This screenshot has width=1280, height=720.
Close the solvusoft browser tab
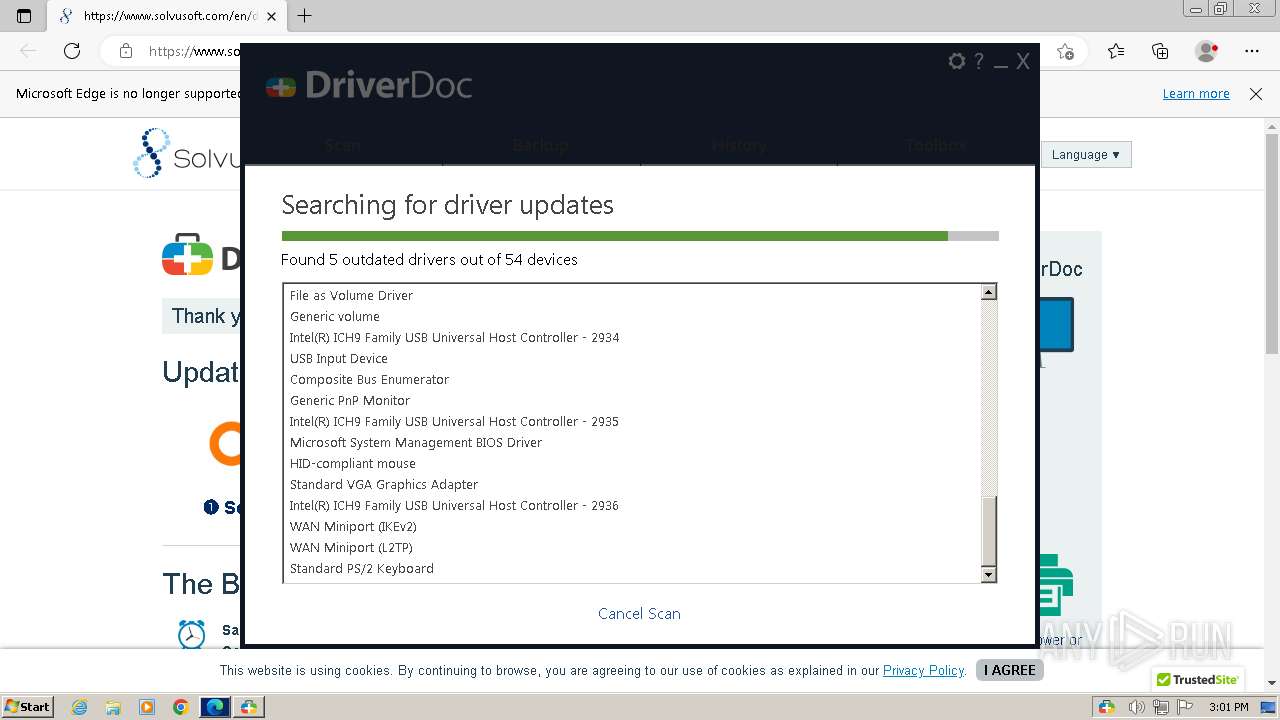271,16
